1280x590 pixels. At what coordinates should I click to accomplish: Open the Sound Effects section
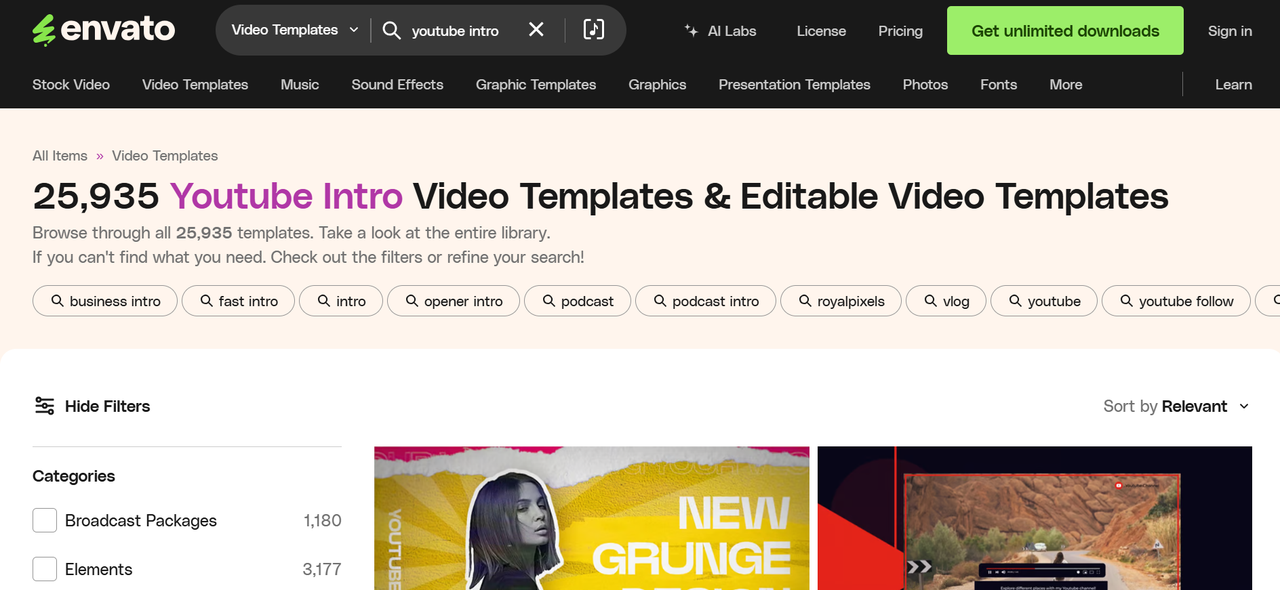397,85
